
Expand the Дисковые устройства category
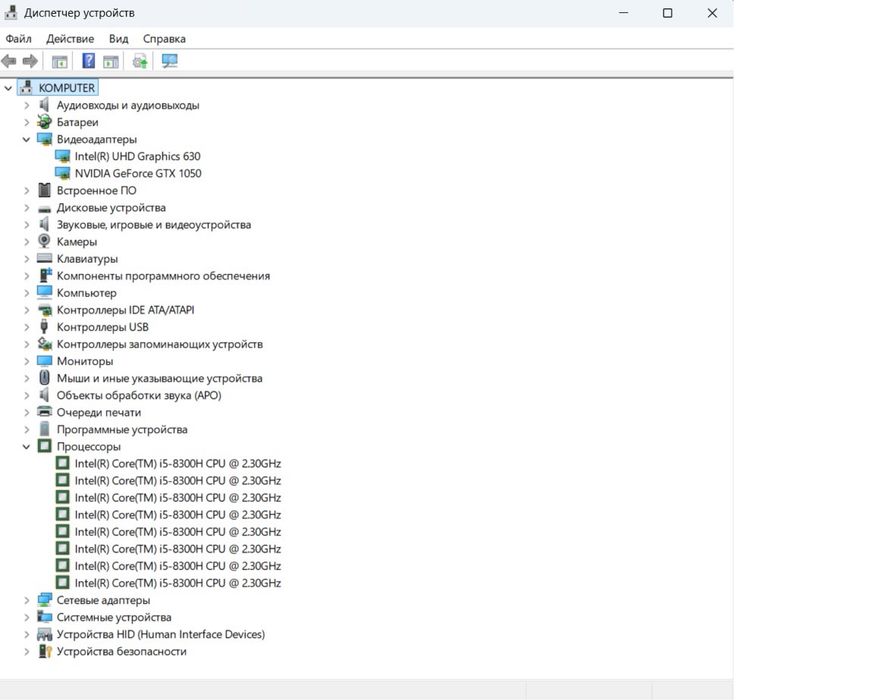[x=26, y=208]
